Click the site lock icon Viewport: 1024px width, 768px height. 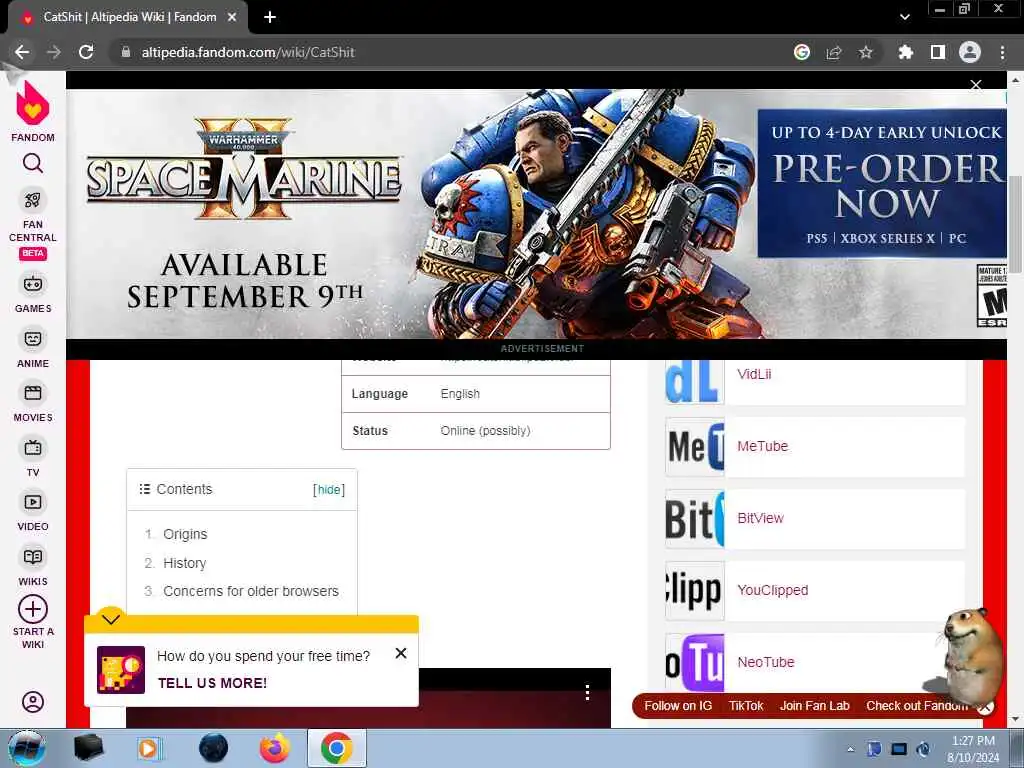[126, 52]
